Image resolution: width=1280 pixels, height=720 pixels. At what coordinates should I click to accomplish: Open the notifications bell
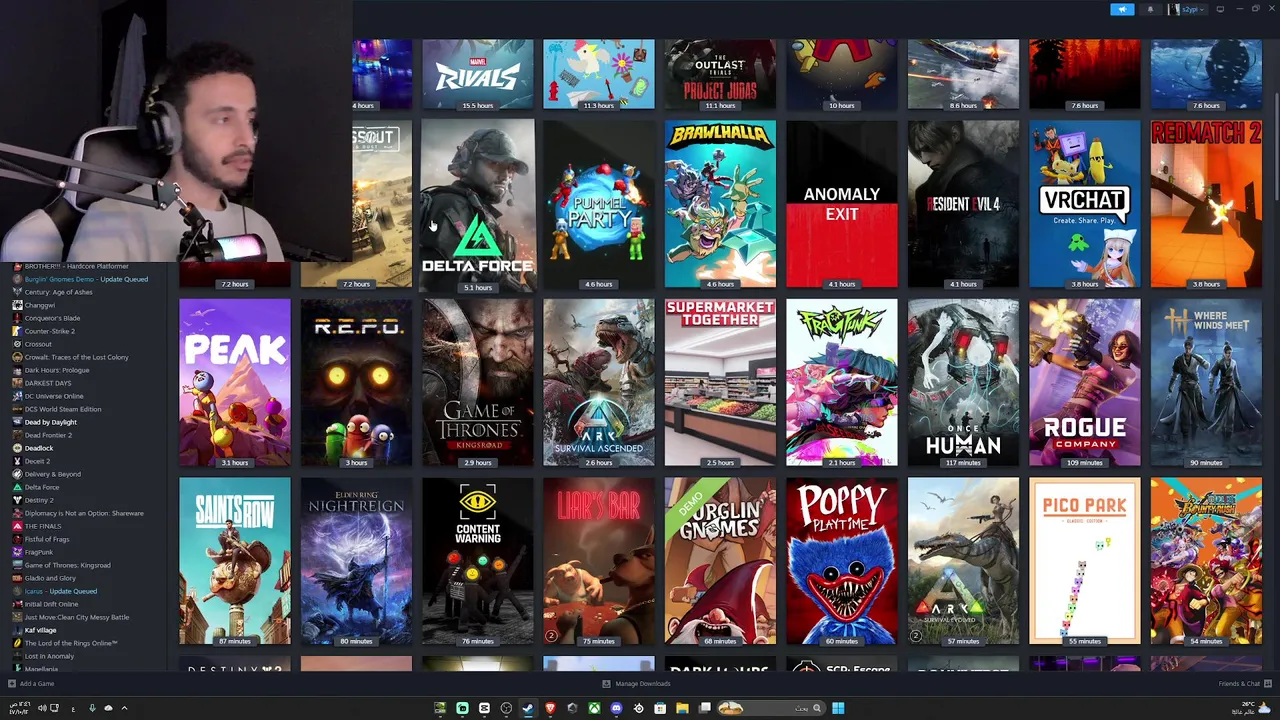point(1150,9)
